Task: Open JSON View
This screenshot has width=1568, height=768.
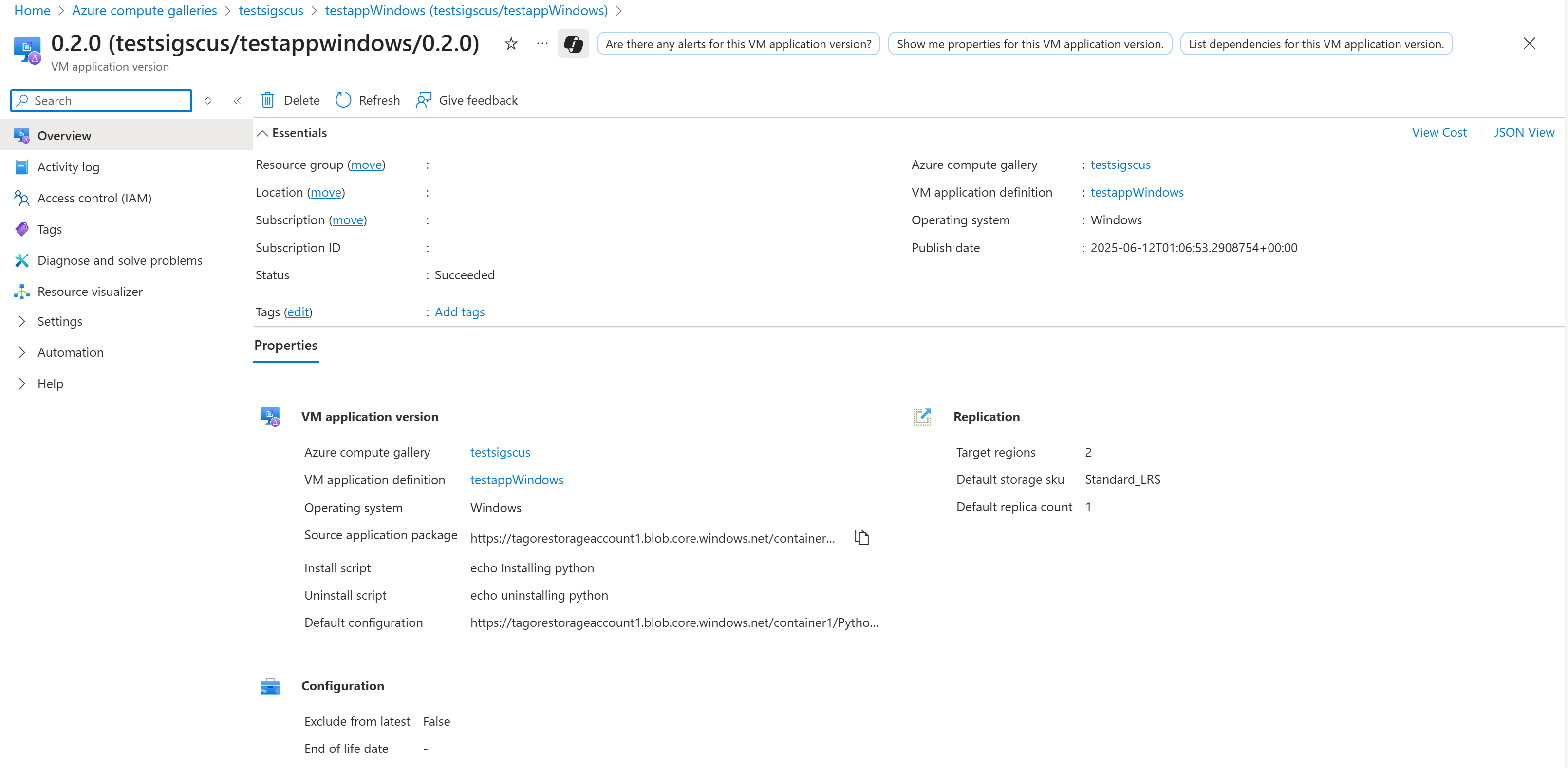Action: [x=1524, y=132]
